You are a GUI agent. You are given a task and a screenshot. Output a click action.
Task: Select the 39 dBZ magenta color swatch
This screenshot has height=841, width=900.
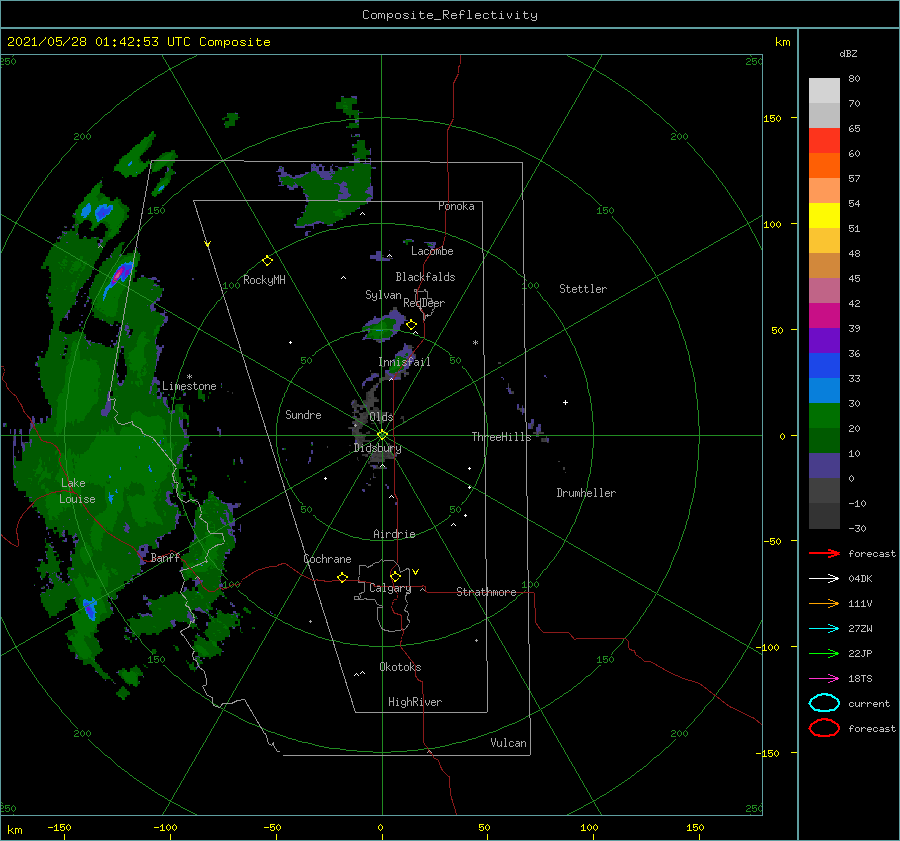tap(824, 315)
